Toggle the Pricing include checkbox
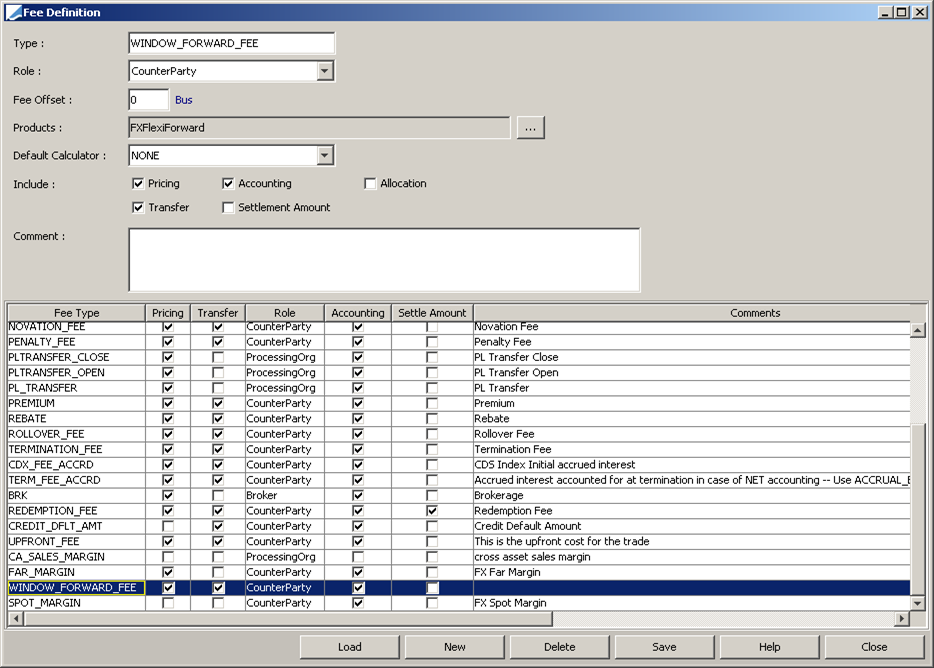The height and width of the screenshot is (668, 934). coord(138,184)
